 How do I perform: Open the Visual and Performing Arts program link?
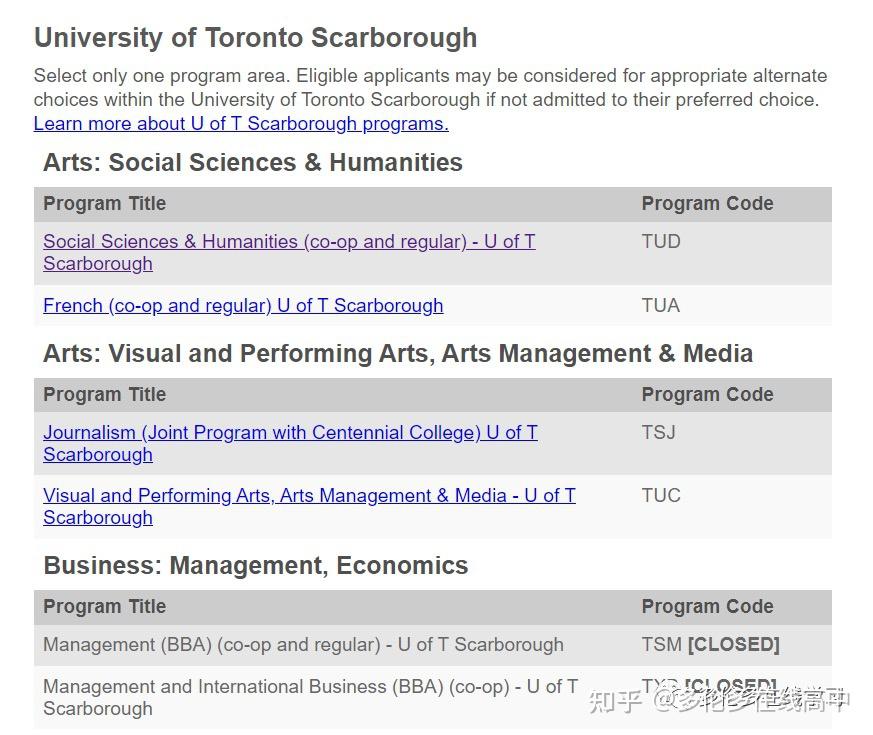coord(309,496)
